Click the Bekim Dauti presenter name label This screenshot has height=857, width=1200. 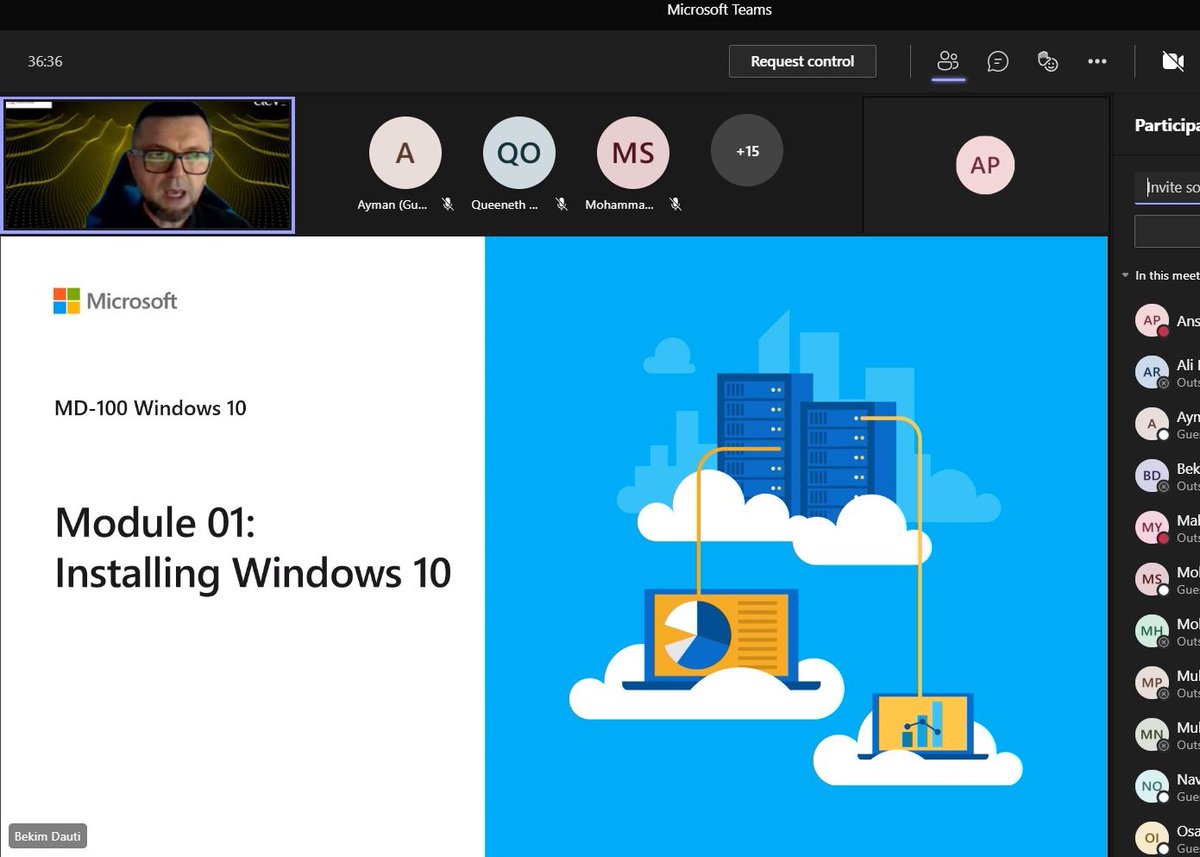[x=48, y=836]
